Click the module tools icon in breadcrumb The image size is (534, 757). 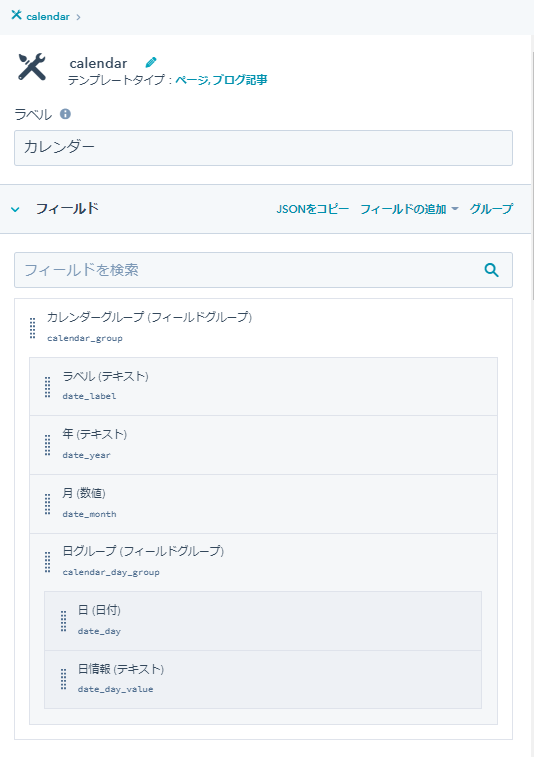[16, 15]
